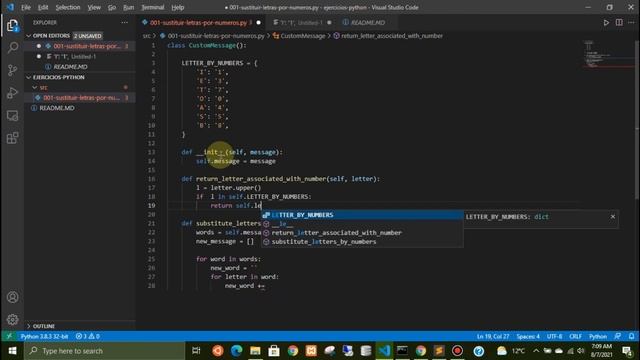Open the Run menu
Viewport: 640px width, 360px height.
129,7
